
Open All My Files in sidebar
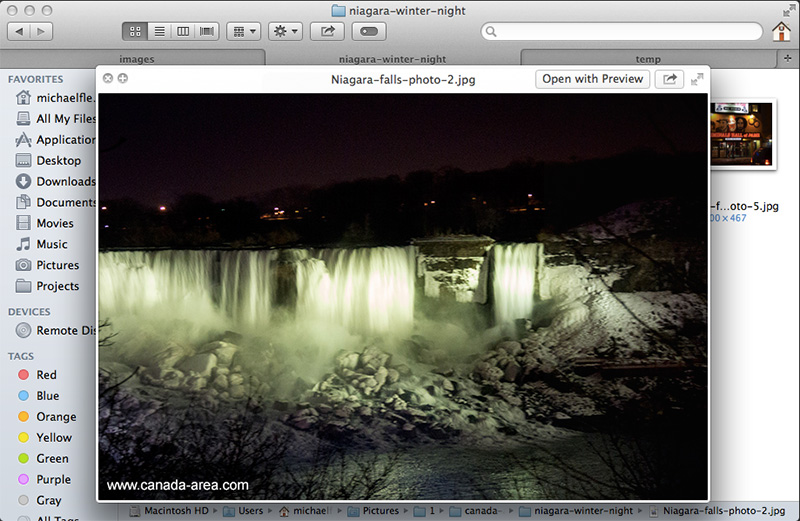pos(56,118)
